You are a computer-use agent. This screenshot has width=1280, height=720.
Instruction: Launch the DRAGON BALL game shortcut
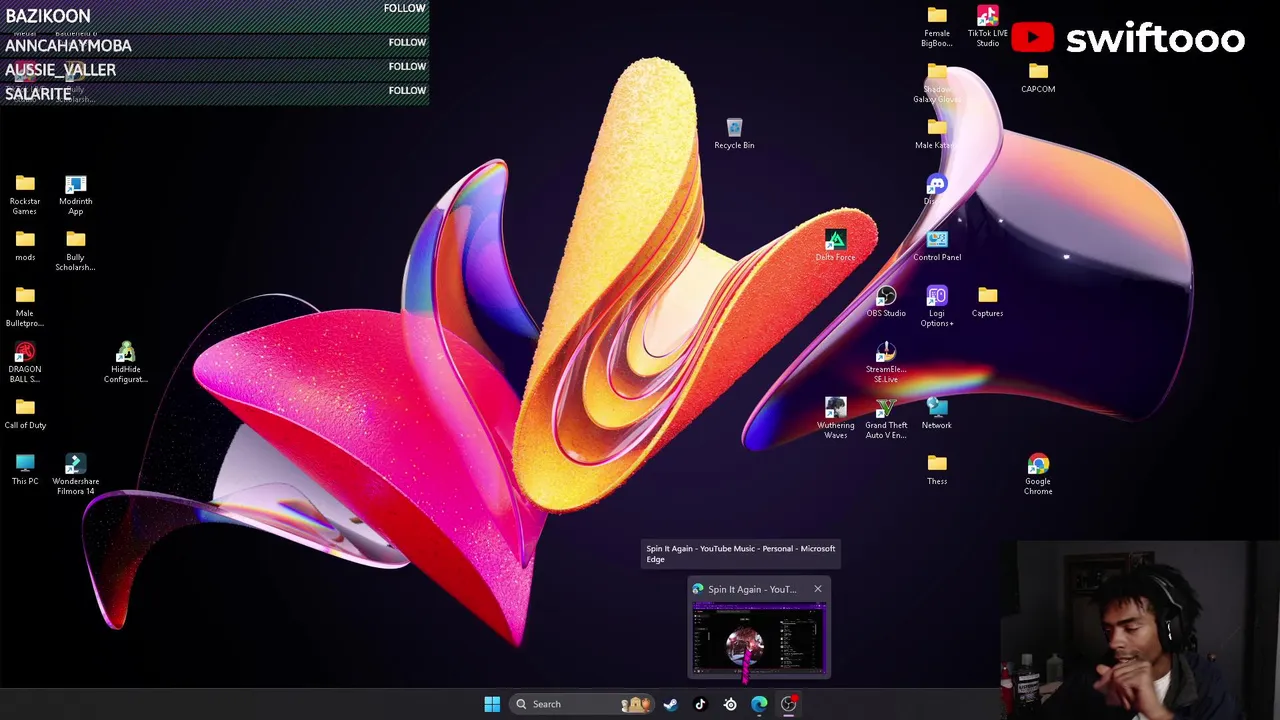[25, 362]
